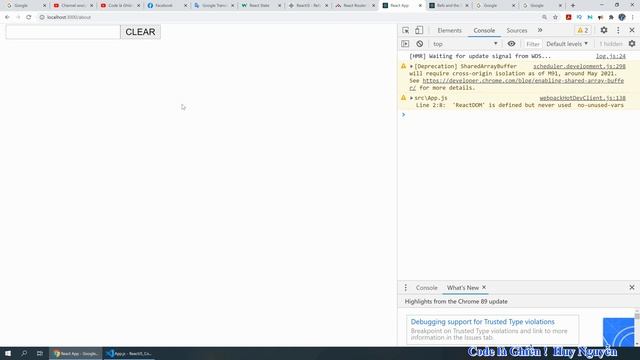The height and width of the screenshot is (360, 640).
Task: Switch to VS Code App.js taskbar item
Action: (129, 353)
